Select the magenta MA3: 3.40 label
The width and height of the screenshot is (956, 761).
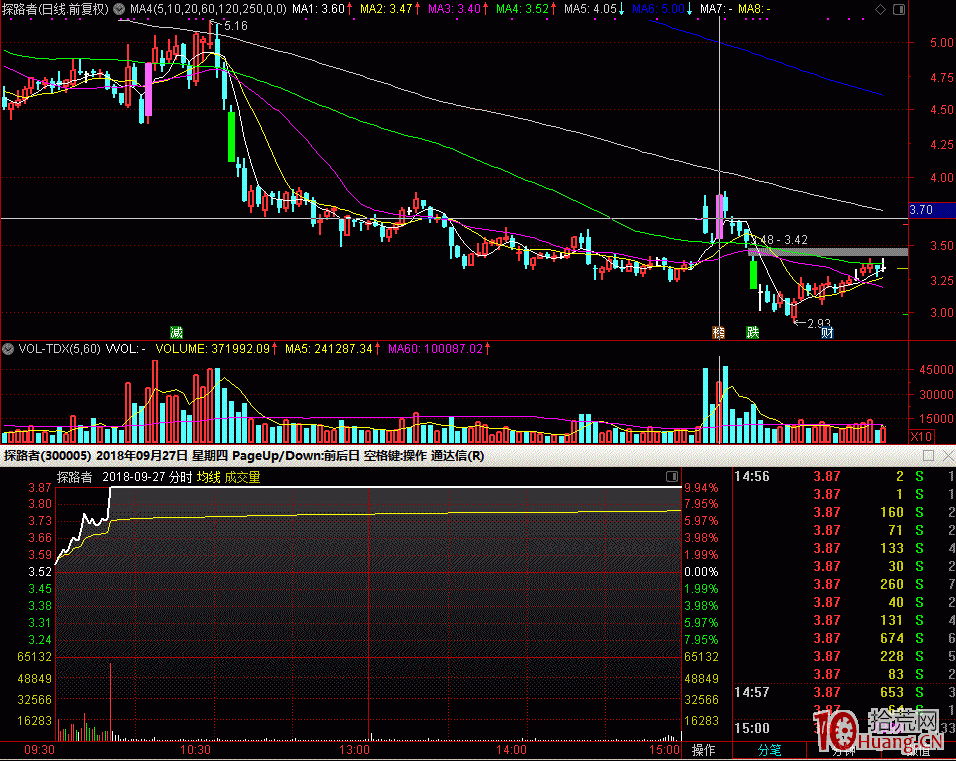455,9
